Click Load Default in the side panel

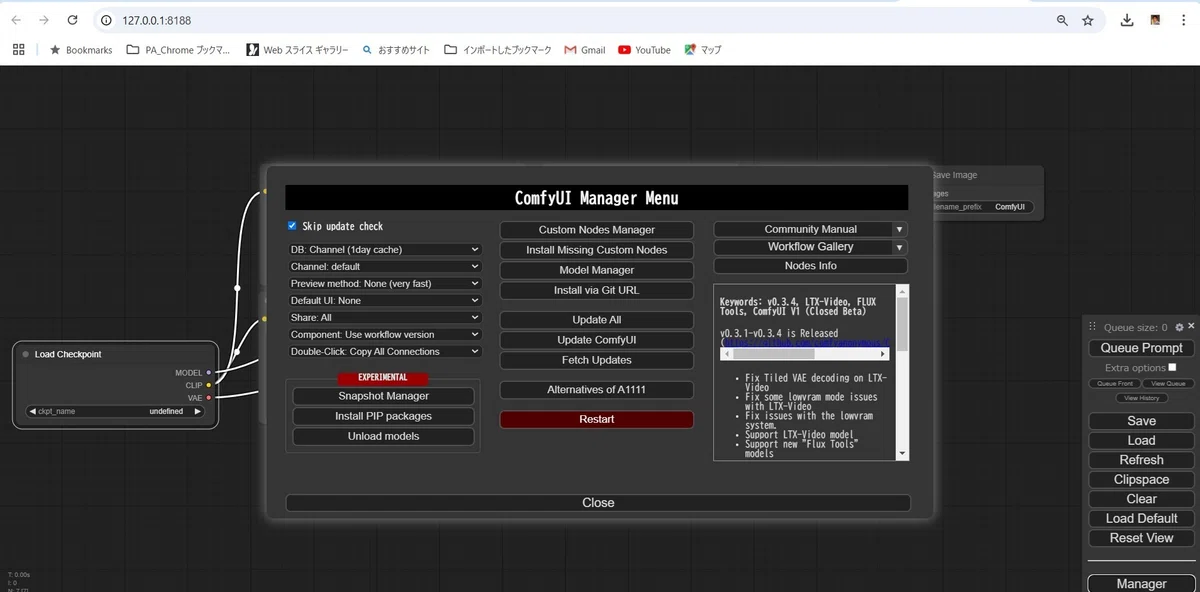tap(1141, 518)
